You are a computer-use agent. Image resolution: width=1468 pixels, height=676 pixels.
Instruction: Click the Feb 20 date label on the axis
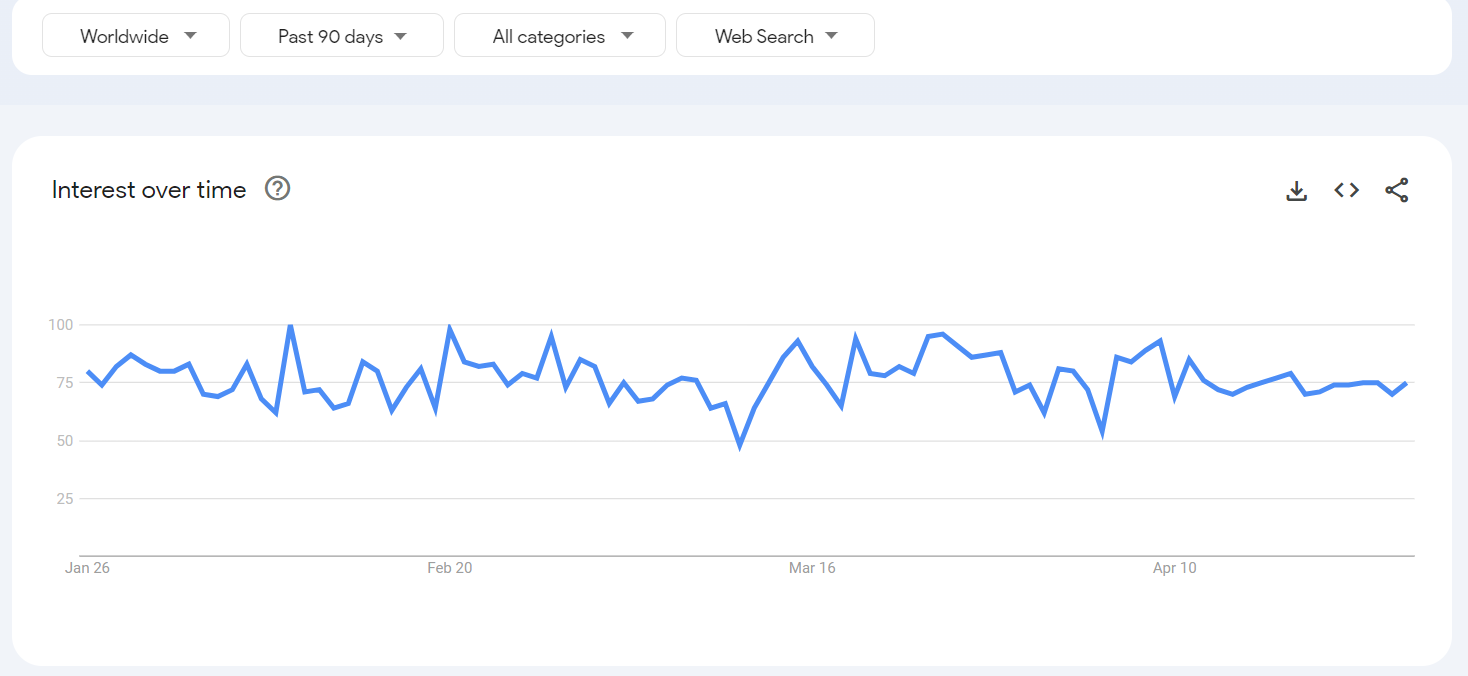(x=450, y=568)
